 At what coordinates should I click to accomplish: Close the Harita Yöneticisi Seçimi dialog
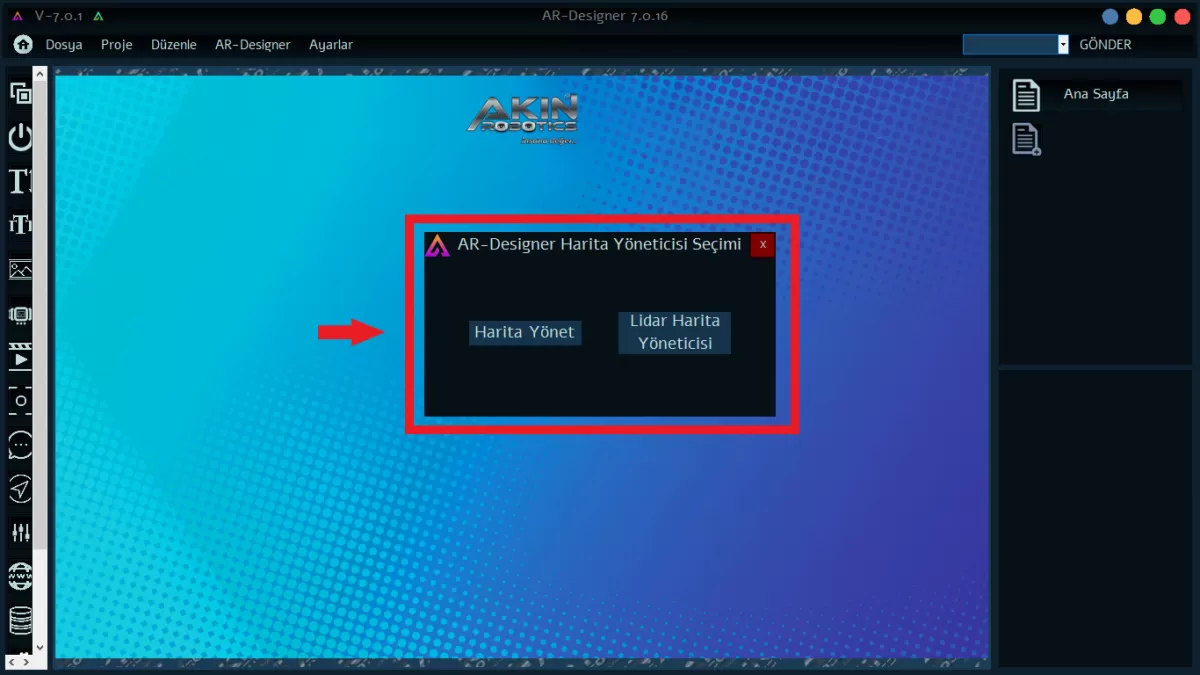[762, 245]
